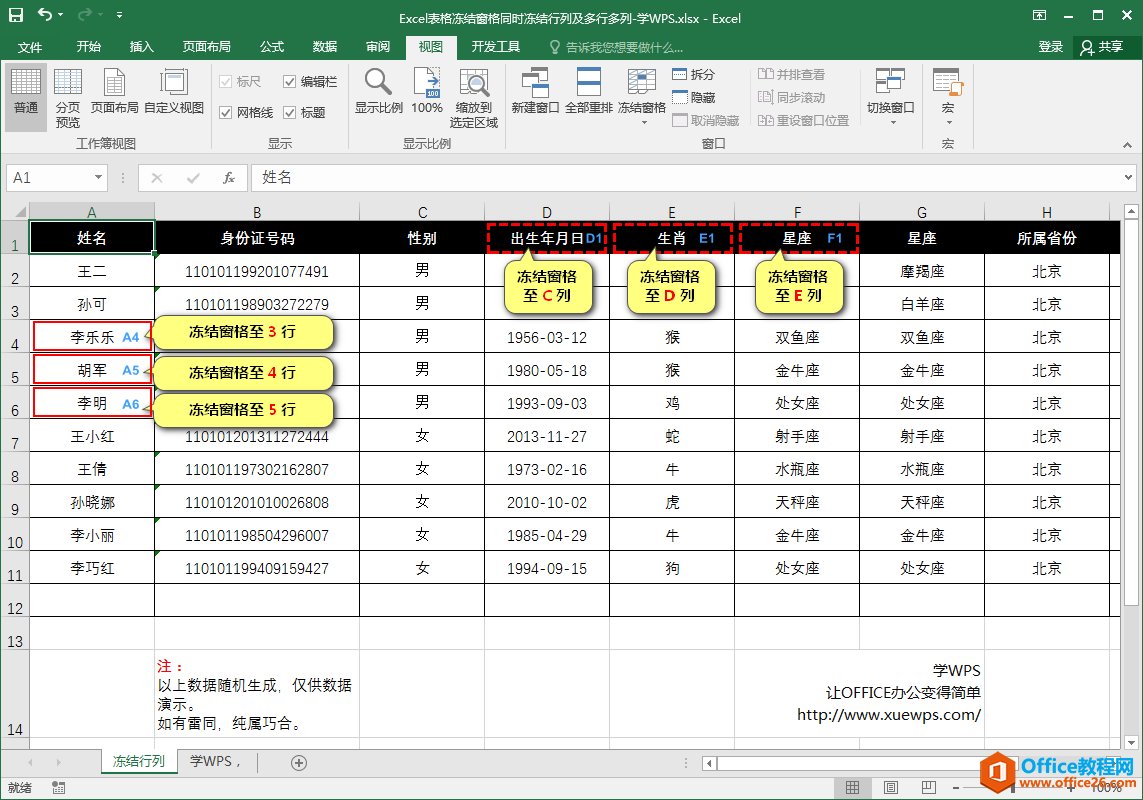Screen dimensions: 1143x800
Task: Click zoom out minus button in status bar
Action: (956, 788)
